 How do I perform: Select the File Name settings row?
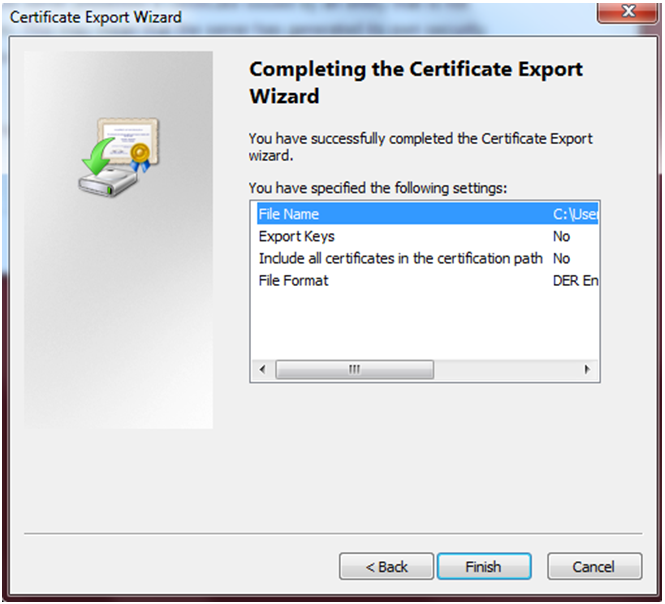(428, 214)
